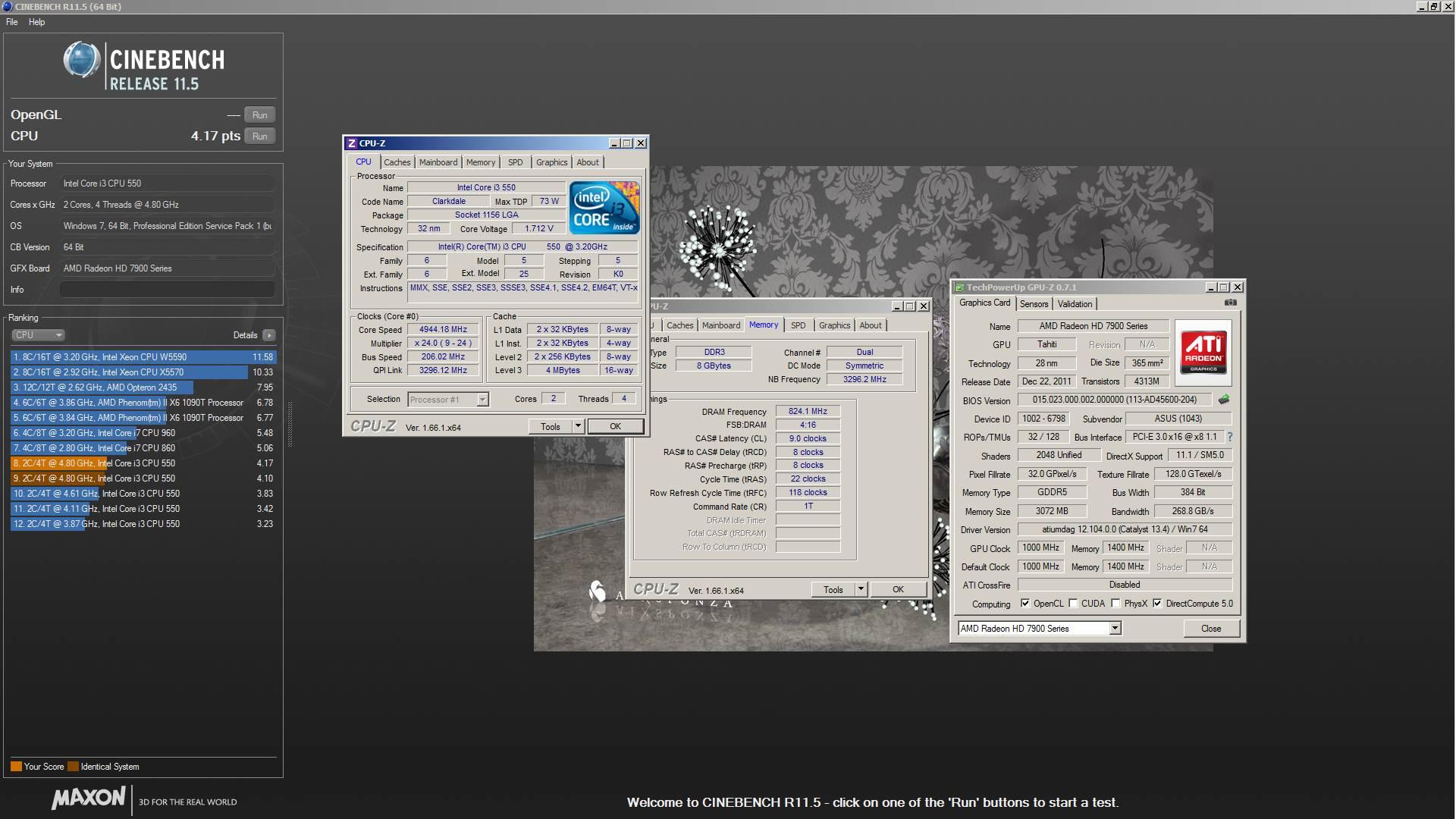Click OK in the front CPU-Z window
Image resolution: width=1456 pixels, height=819 pixels.
616,427
